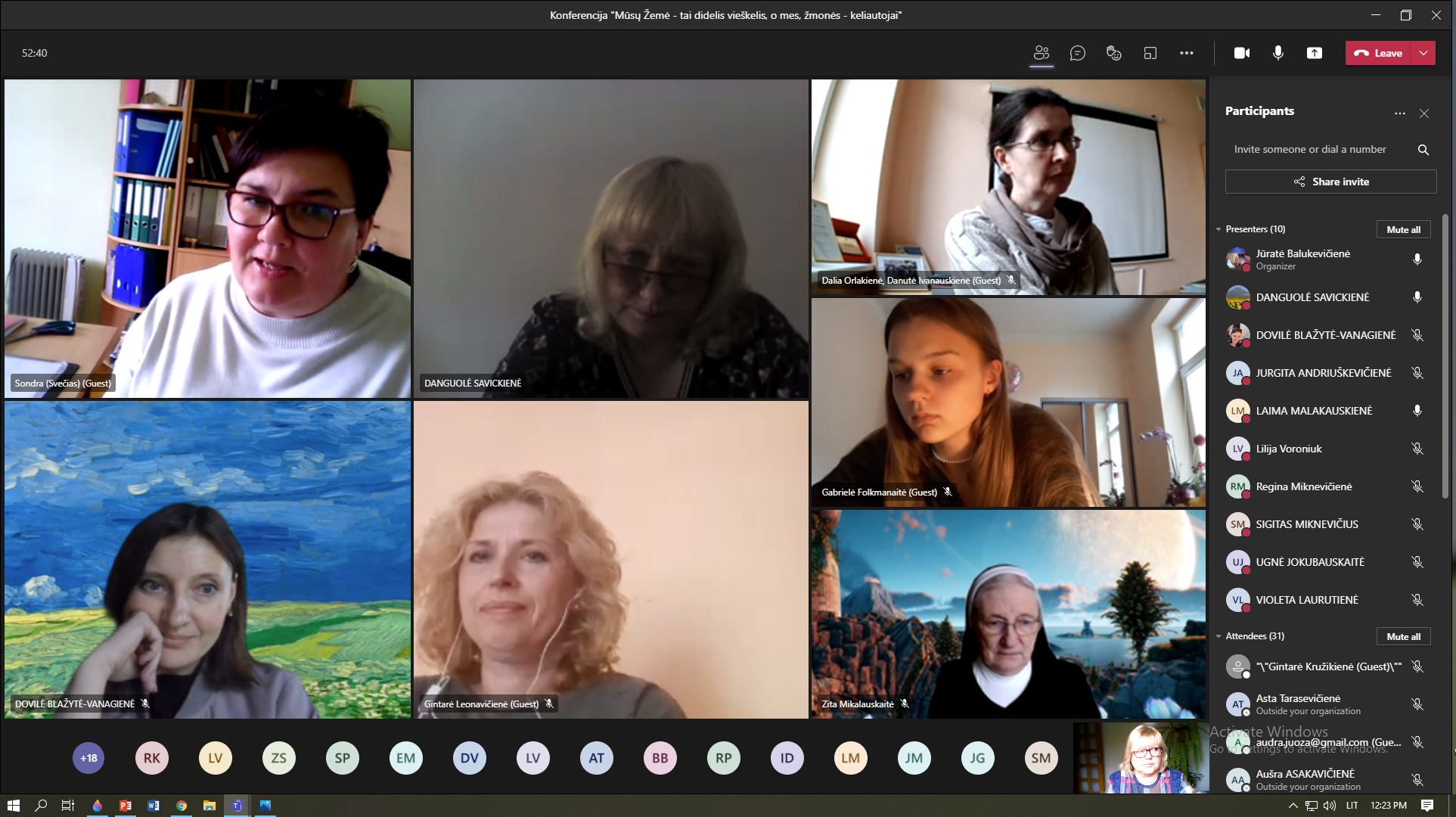This screenshot has height=817, width=1456.
Task: Click the +18 more participants bubble
Action: pyautogui.click(x=88, y=758)
